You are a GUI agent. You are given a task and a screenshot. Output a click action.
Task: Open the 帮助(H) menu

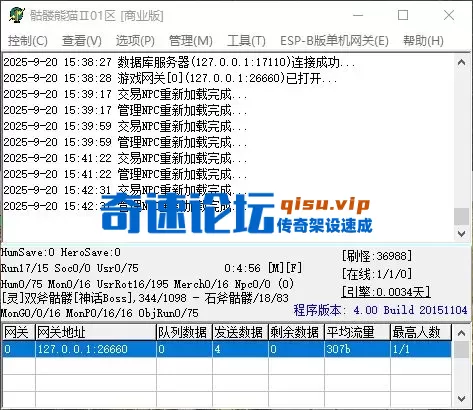pos(423,41)
